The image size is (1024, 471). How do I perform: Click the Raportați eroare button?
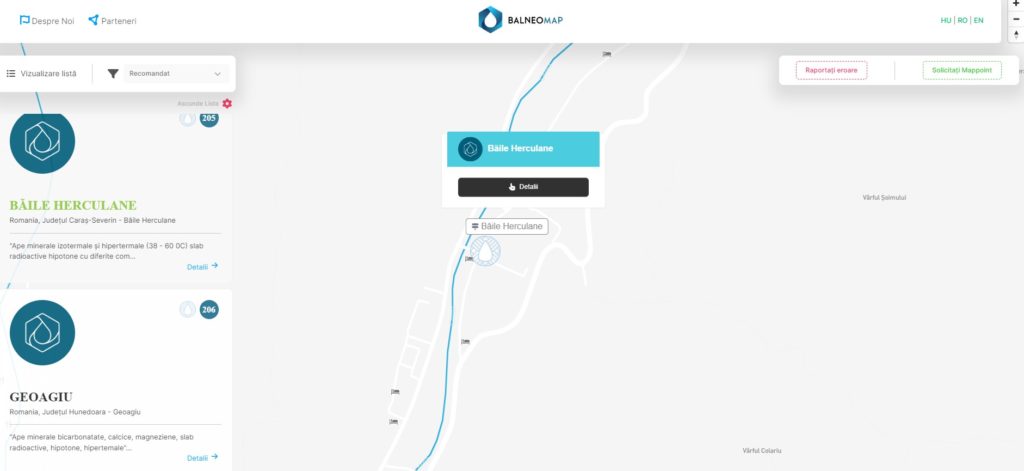[831, 70]
